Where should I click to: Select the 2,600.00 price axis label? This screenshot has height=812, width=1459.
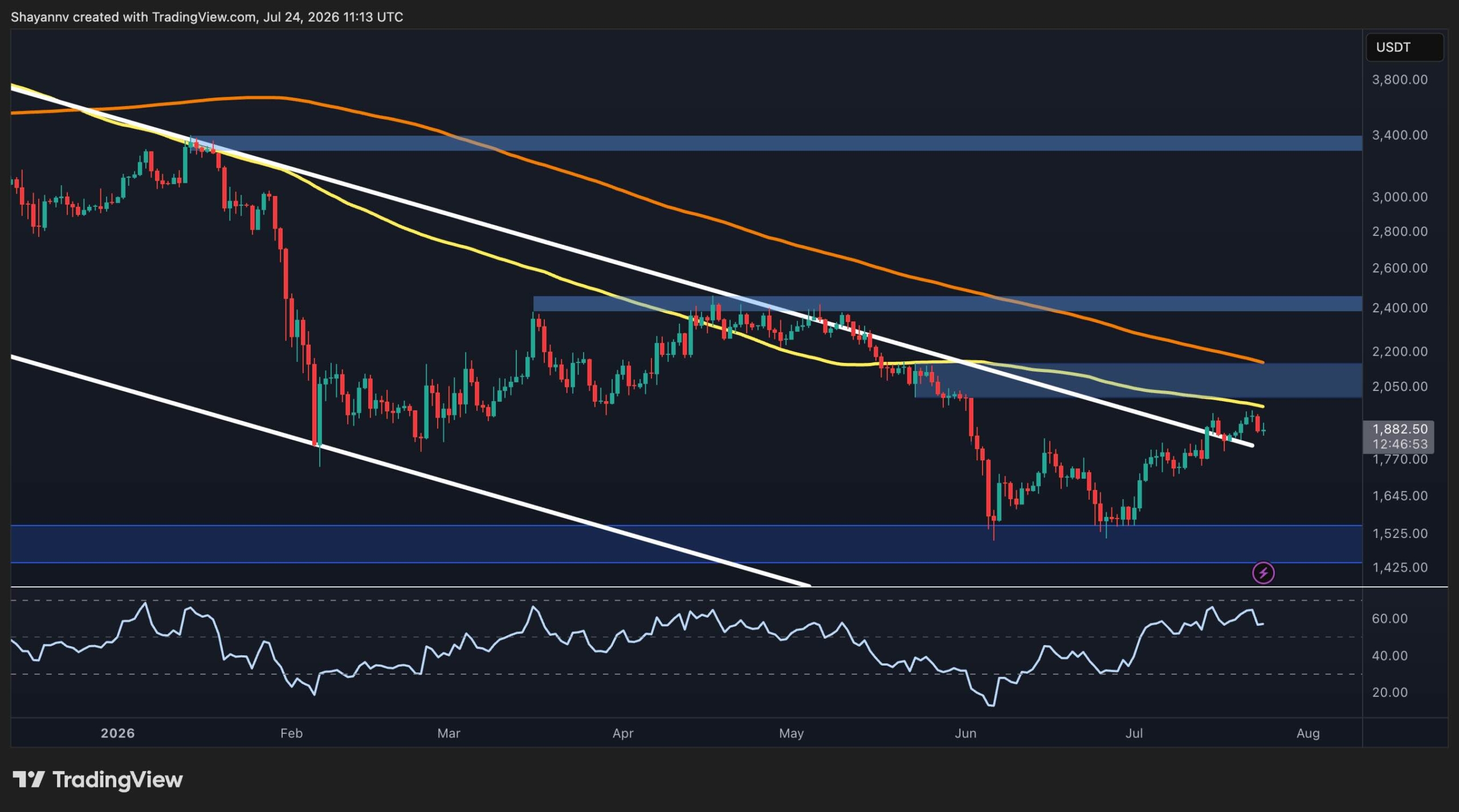click(1400, 268)
